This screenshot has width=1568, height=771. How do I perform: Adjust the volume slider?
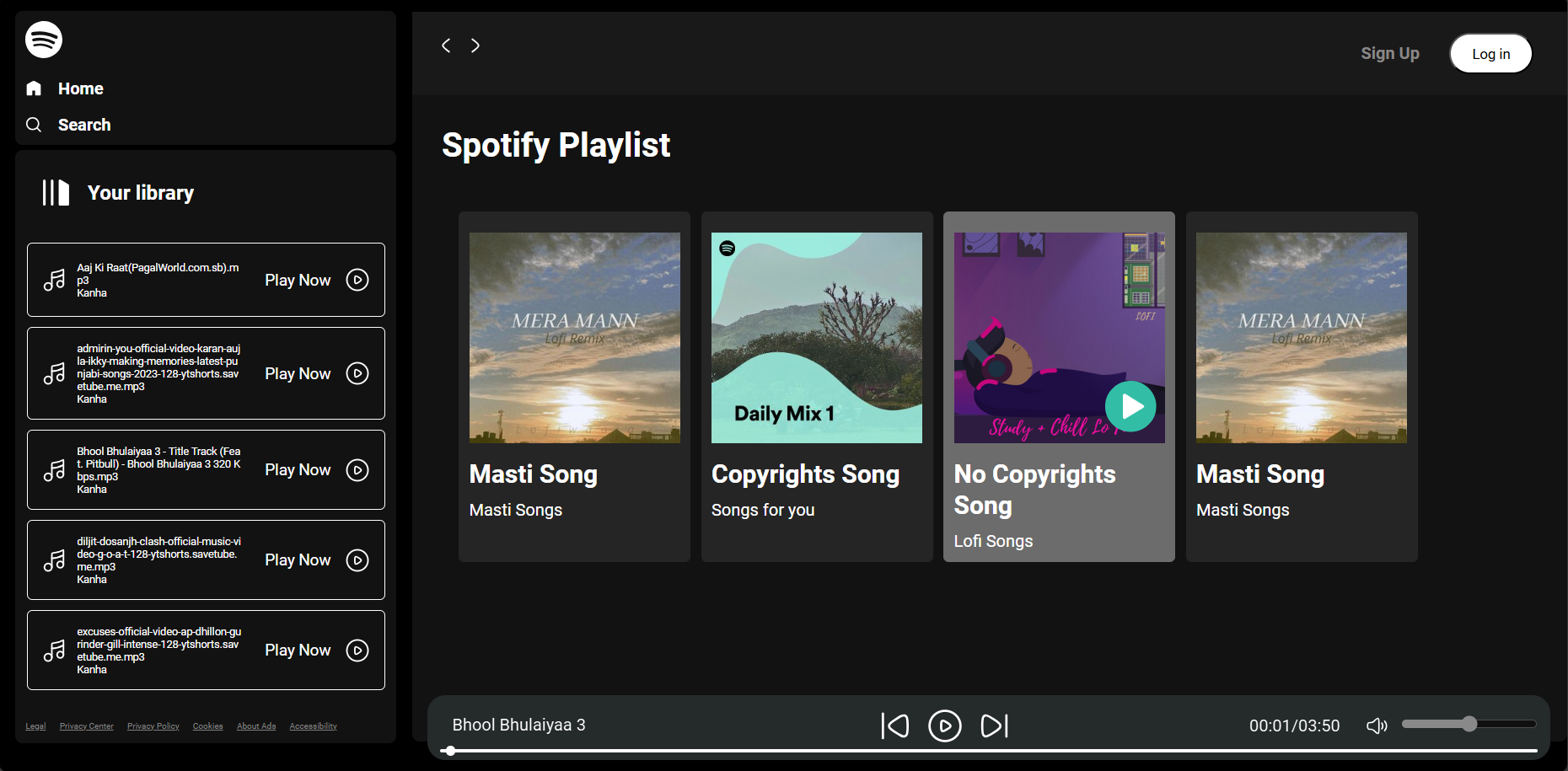click(x=1469, y=724)
